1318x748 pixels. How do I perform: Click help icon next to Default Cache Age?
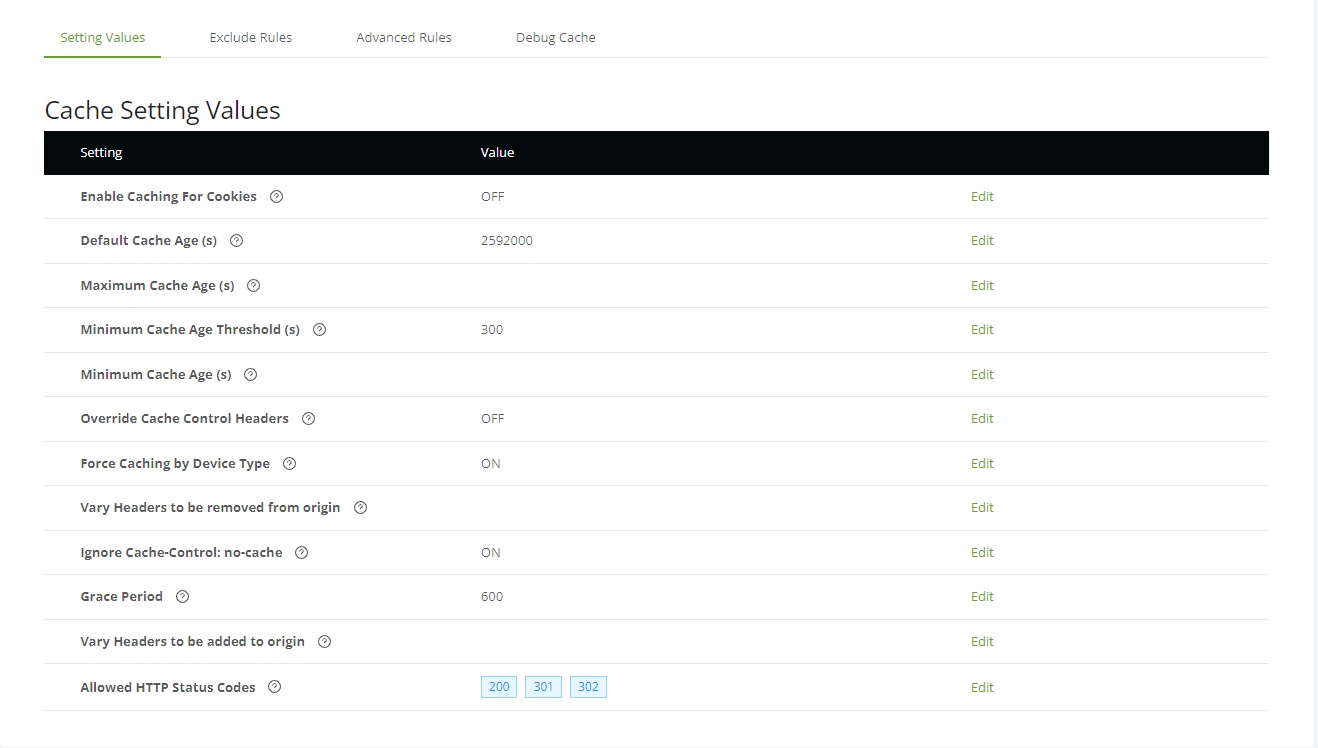coord(237,241)
